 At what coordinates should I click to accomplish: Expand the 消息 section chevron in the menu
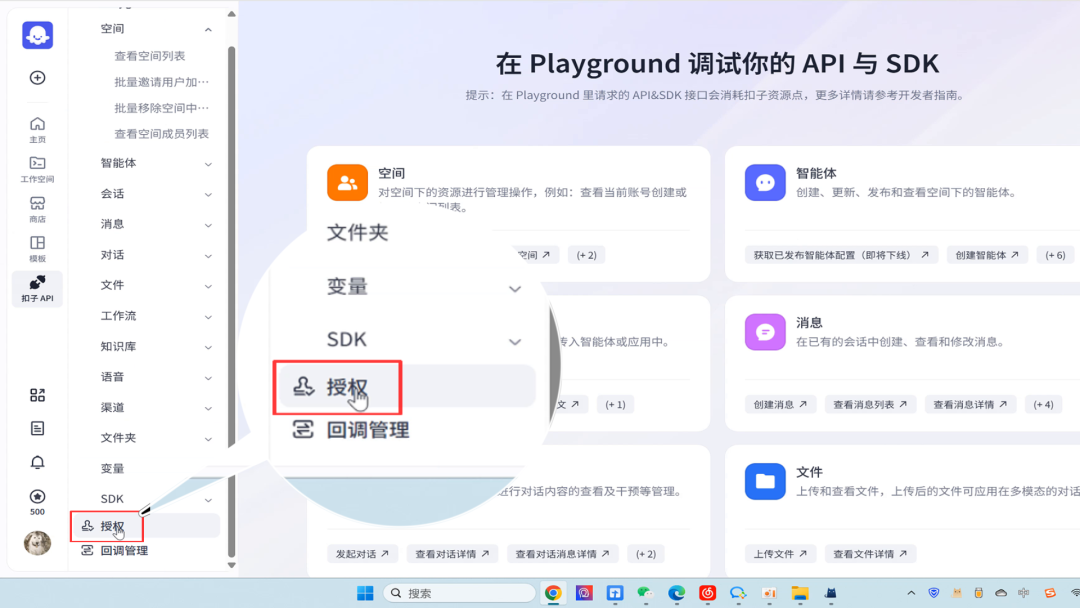[208, 225]
